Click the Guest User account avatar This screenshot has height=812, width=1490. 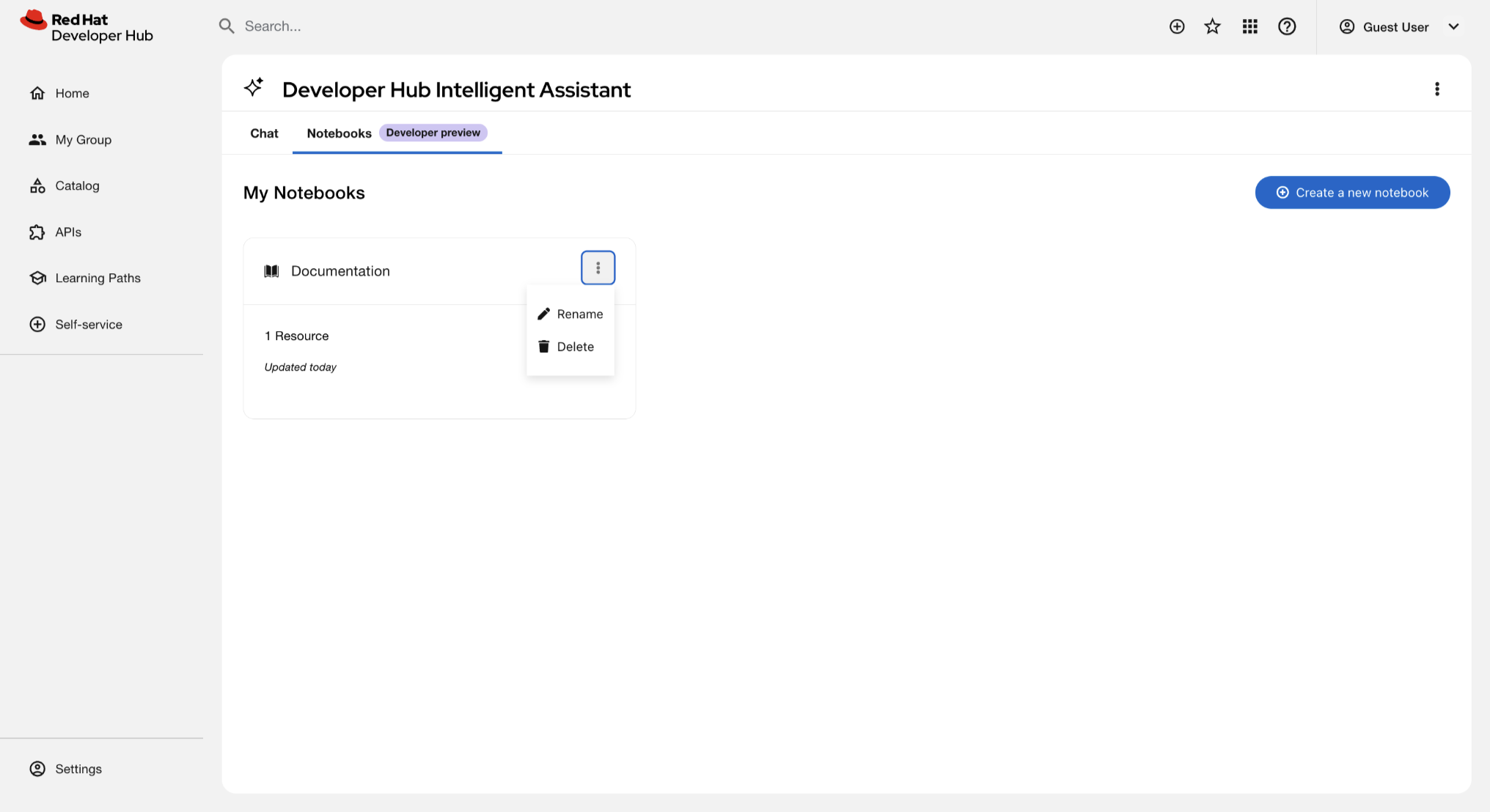(1347, 26)
